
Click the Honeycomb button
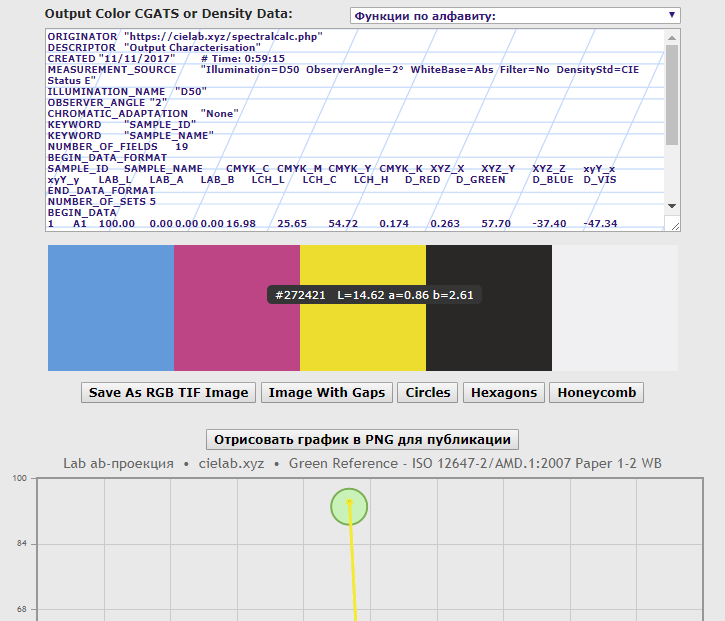pos(596,393)
